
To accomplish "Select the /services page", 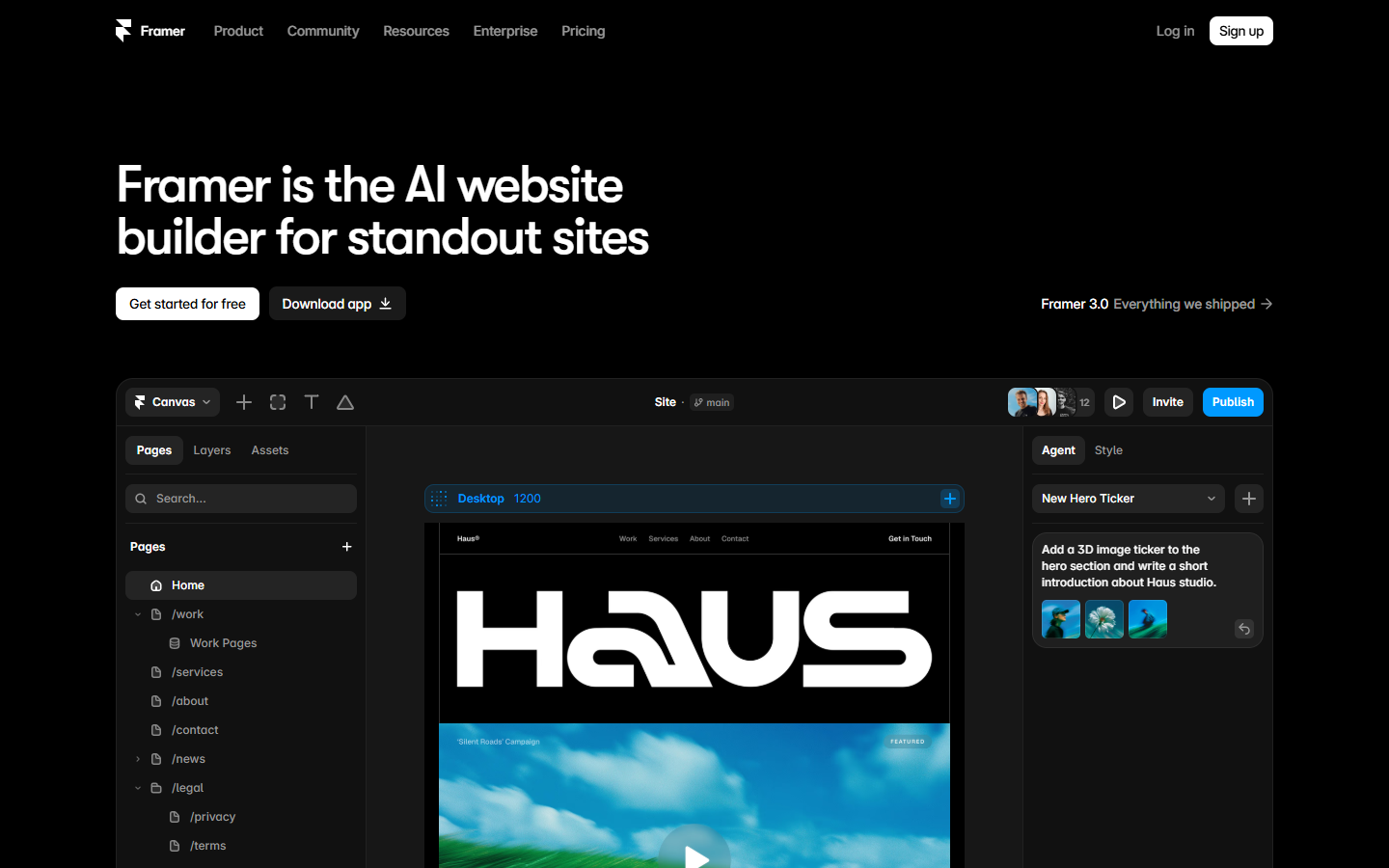I will (197, 672).
